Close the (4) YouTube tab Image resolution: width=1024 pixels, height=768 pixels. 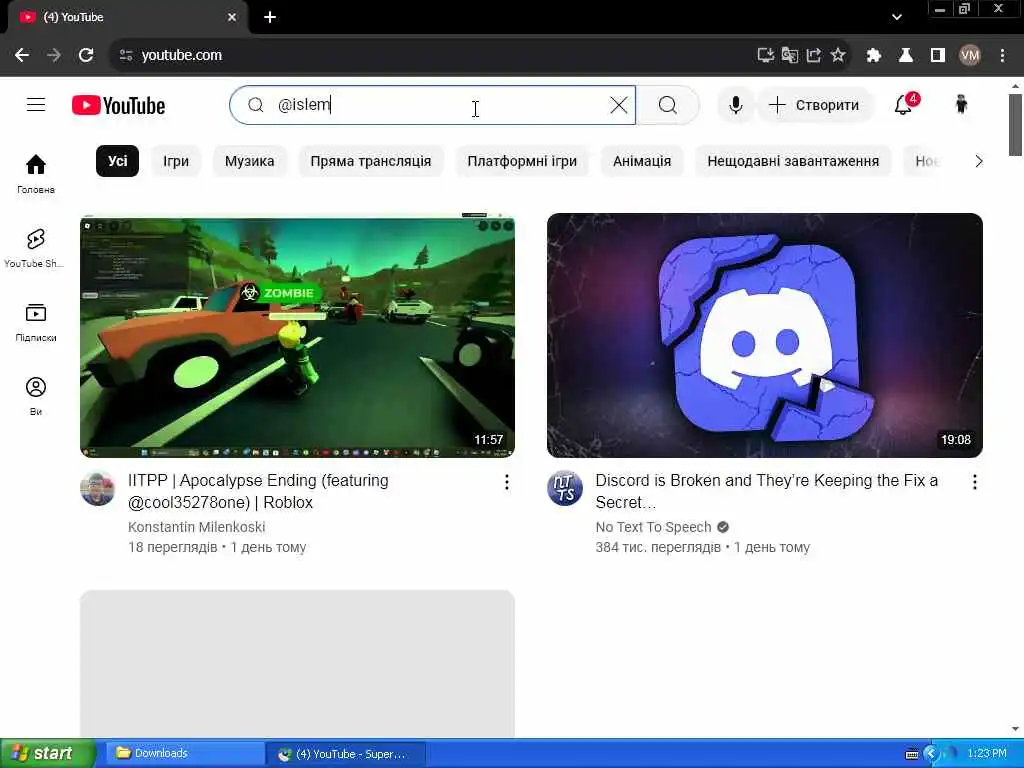tap(232, 17)
